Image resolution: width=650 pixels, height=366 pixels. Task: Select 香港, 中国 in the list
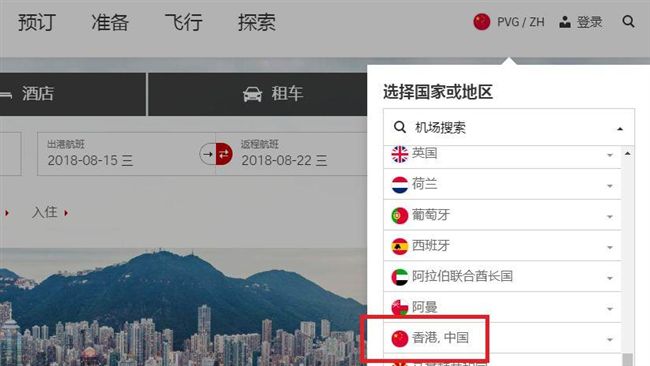tap(502, 338)
